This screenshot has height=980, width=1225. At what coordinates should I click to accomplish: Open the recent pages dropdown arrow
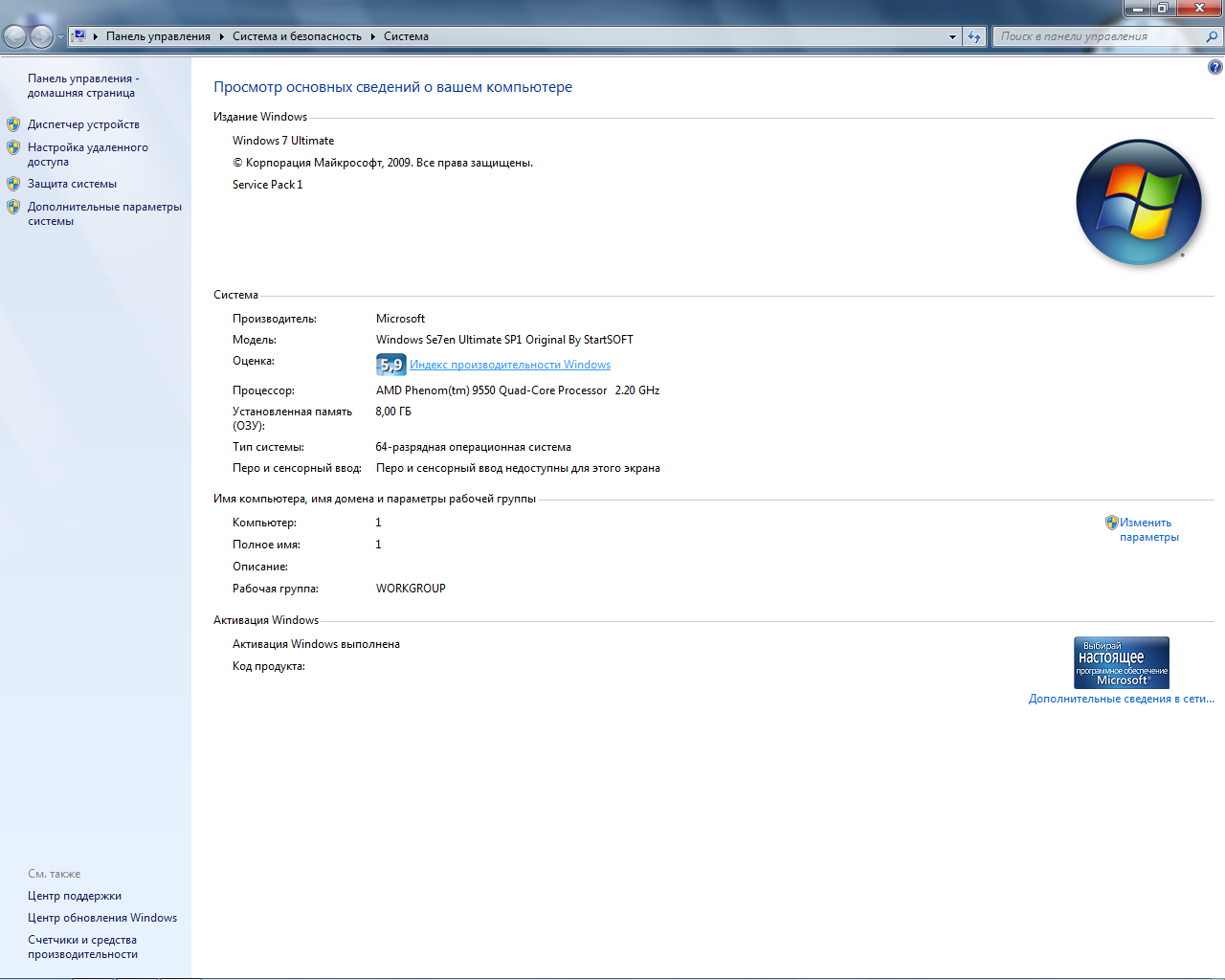point(61,37)
